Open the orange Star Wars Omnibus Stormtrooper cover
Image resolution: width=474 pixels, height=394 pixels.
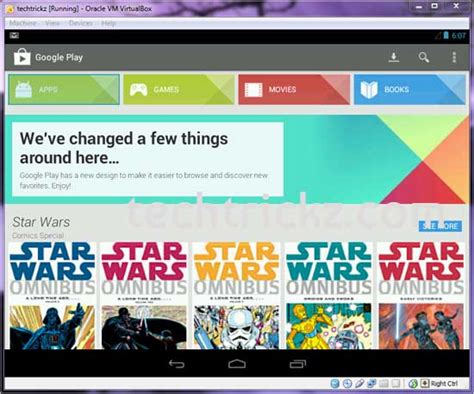[x=237, y=296]
